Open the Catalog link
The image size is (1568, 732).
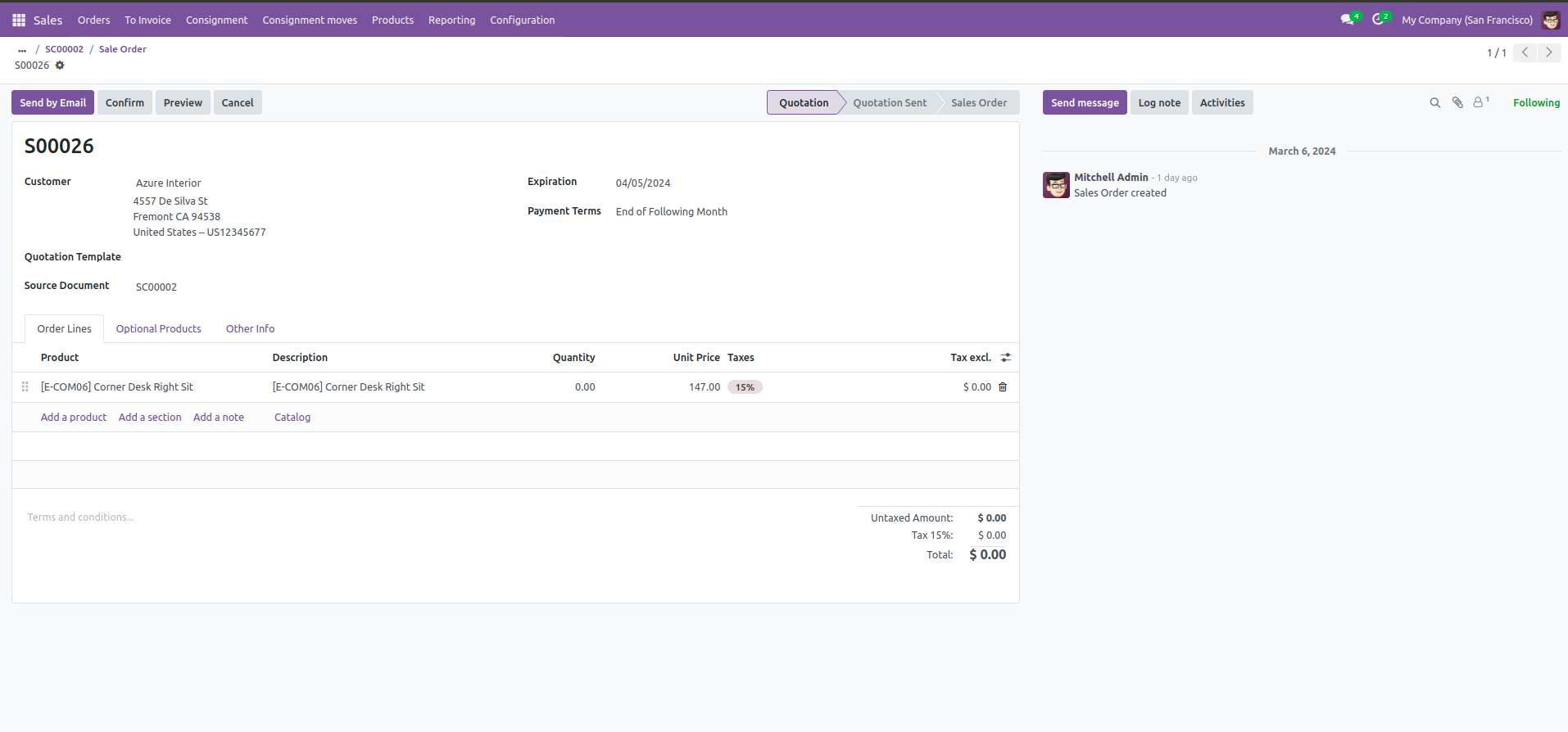292,418
